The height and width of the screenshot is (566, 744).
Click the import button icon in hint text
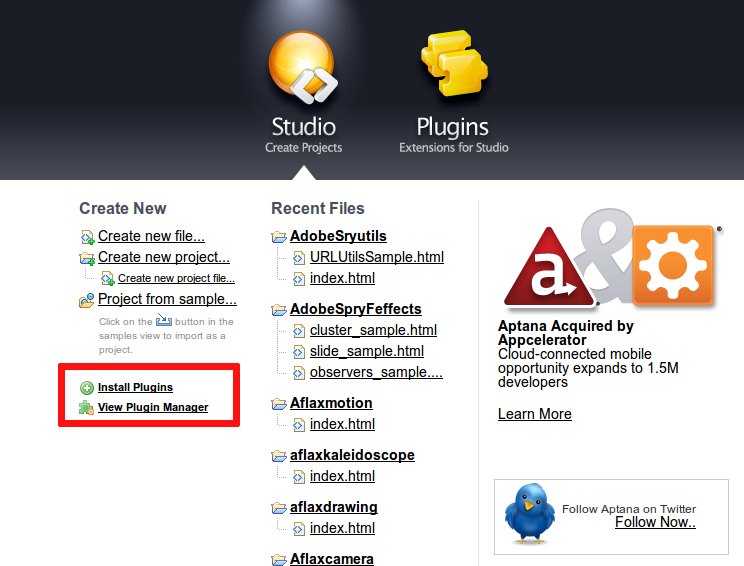point(164,320)
